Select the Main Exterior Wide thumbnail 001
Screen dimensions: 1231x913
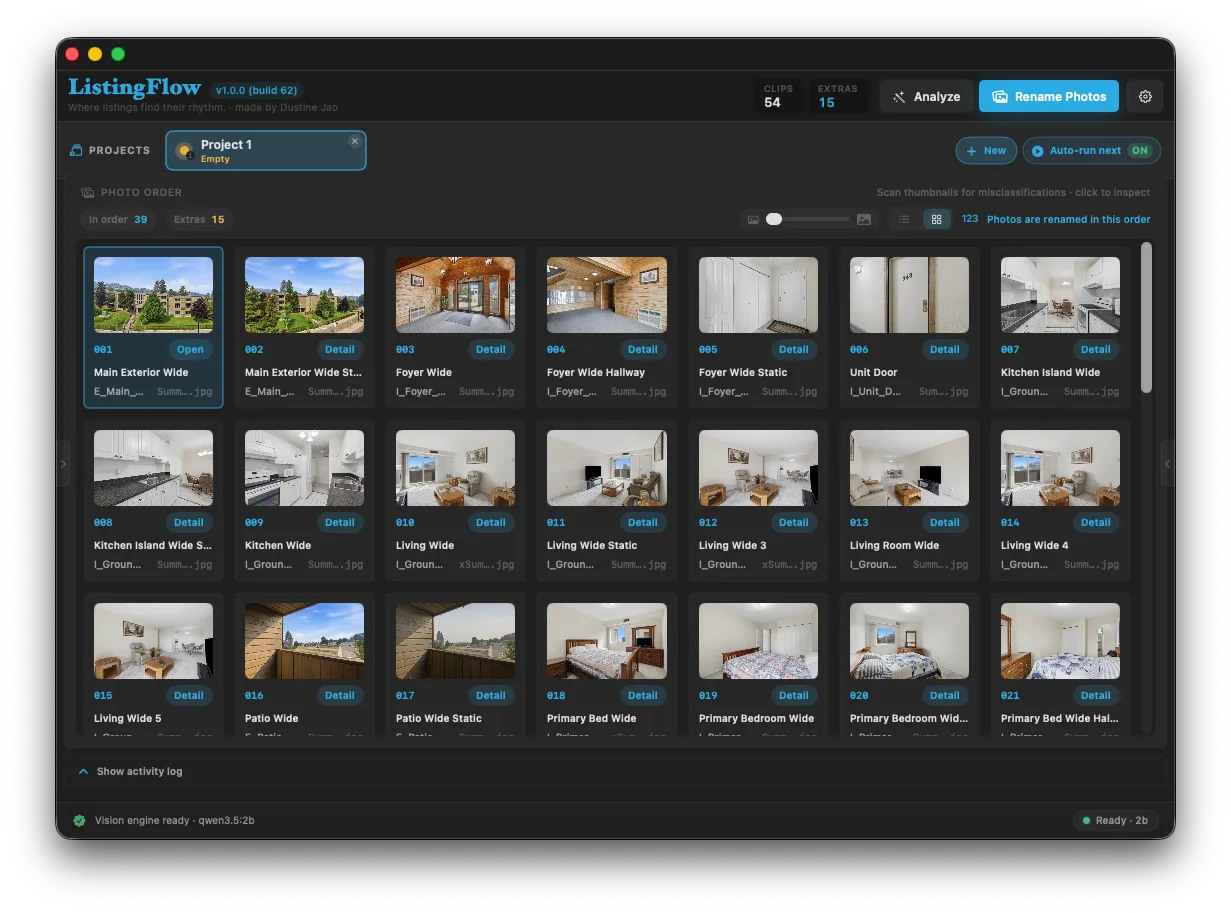click(153, 295)
